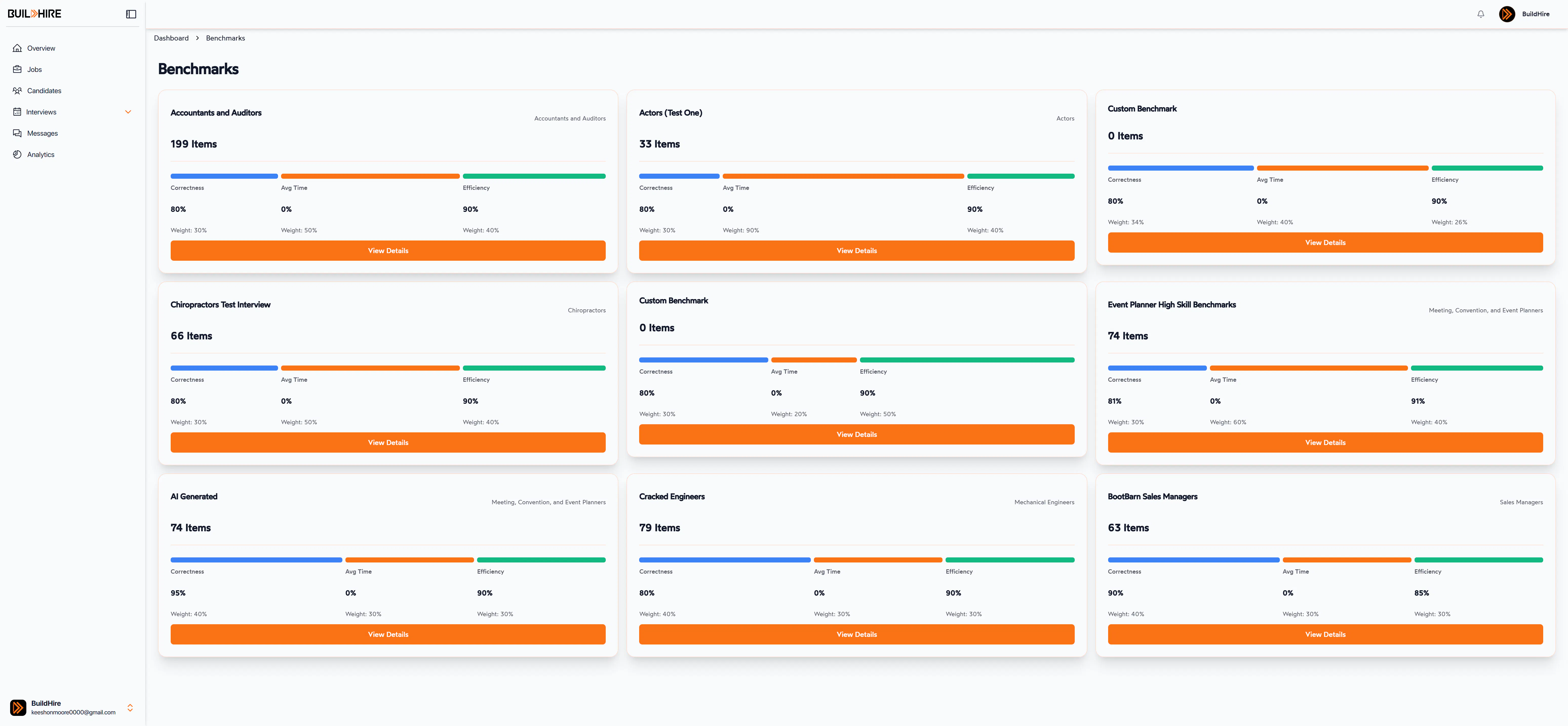Click the Interviews calendar icon
The height and width of the screenshot is (726, 1568).
coord(17,112)
